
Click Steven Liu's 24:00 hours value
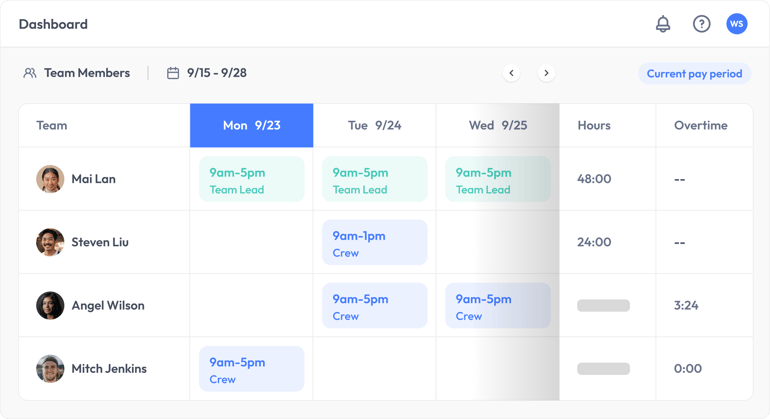(x=594, y=242)
